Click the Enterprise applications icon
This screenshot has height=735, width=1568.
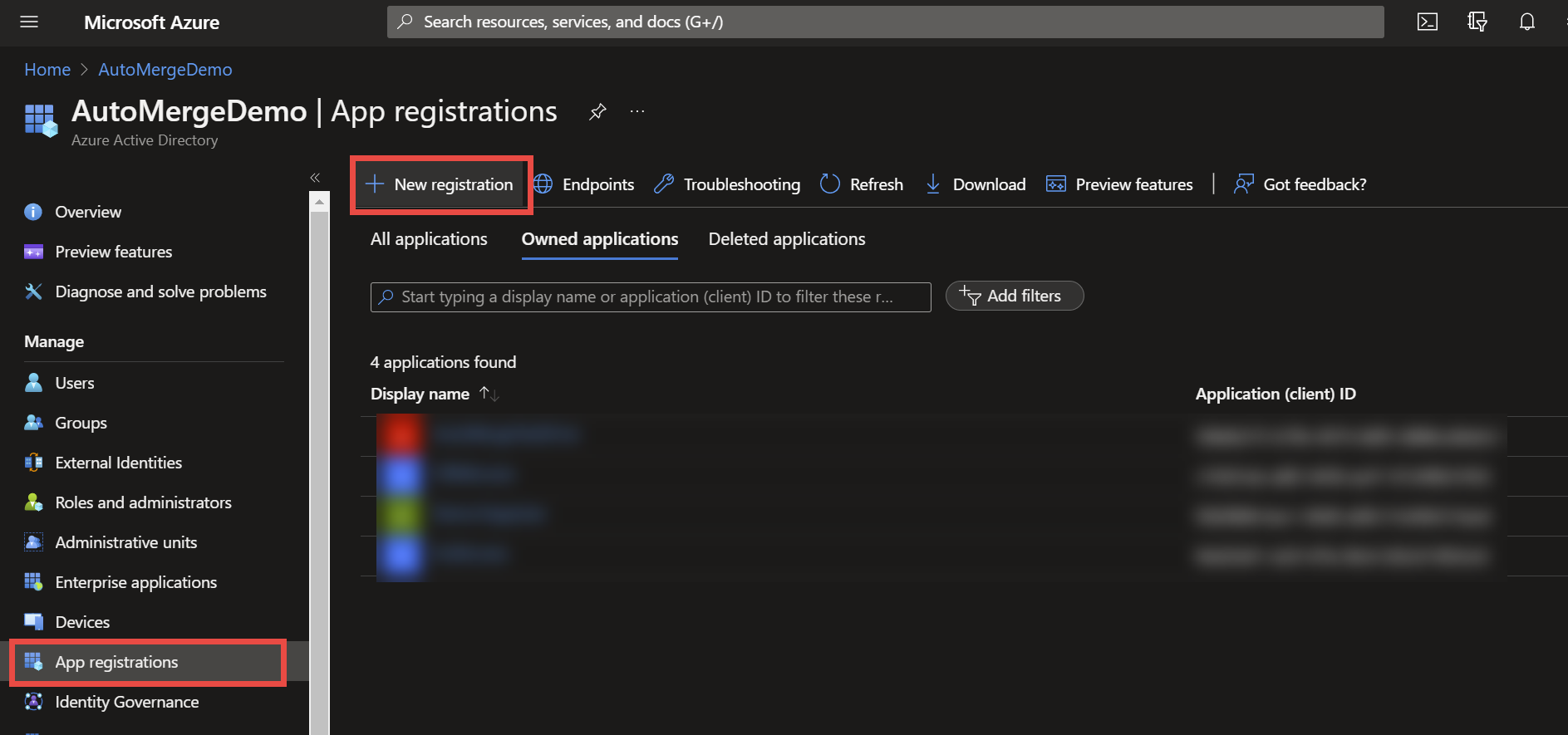(x=33, y=582)
